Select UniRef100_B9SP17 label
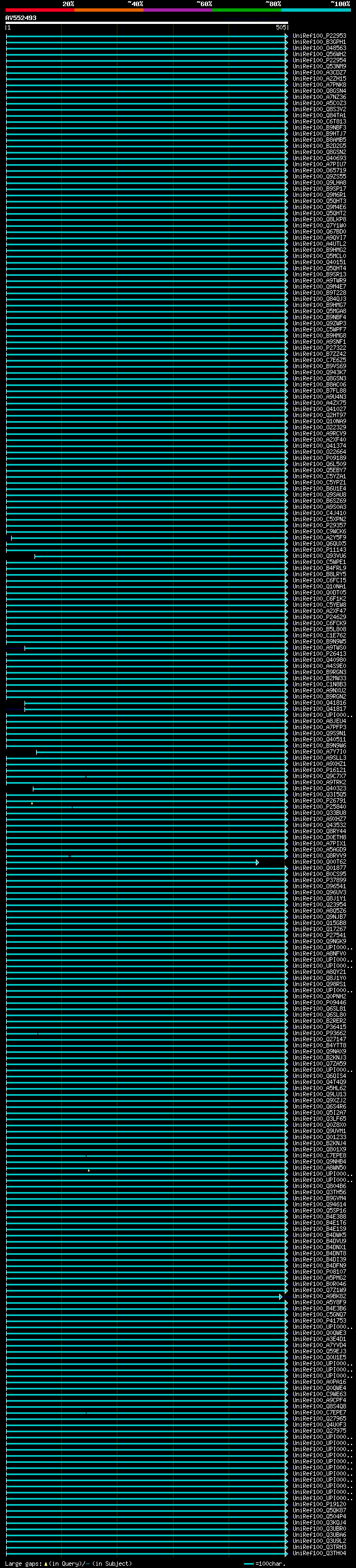Screen dimensions: 356x1568 coord(319,189)
